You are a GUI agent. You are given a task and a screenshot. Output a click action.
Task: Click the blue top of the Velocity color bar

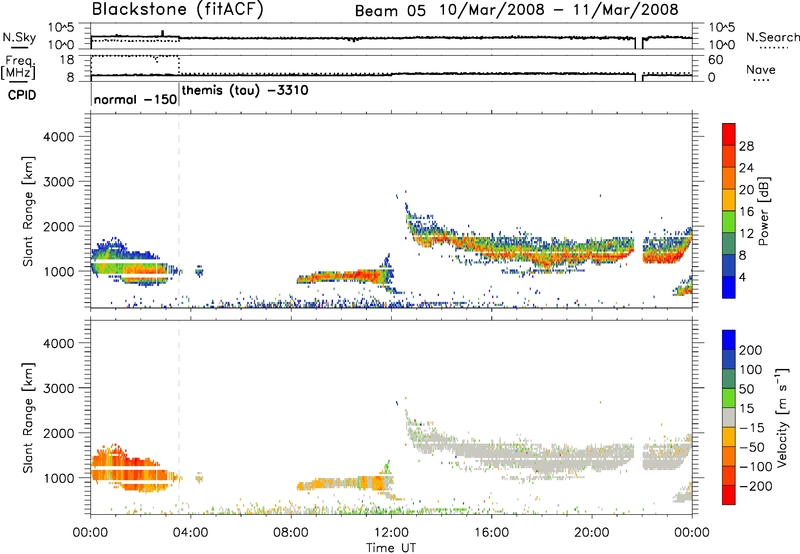coord(729,340)
